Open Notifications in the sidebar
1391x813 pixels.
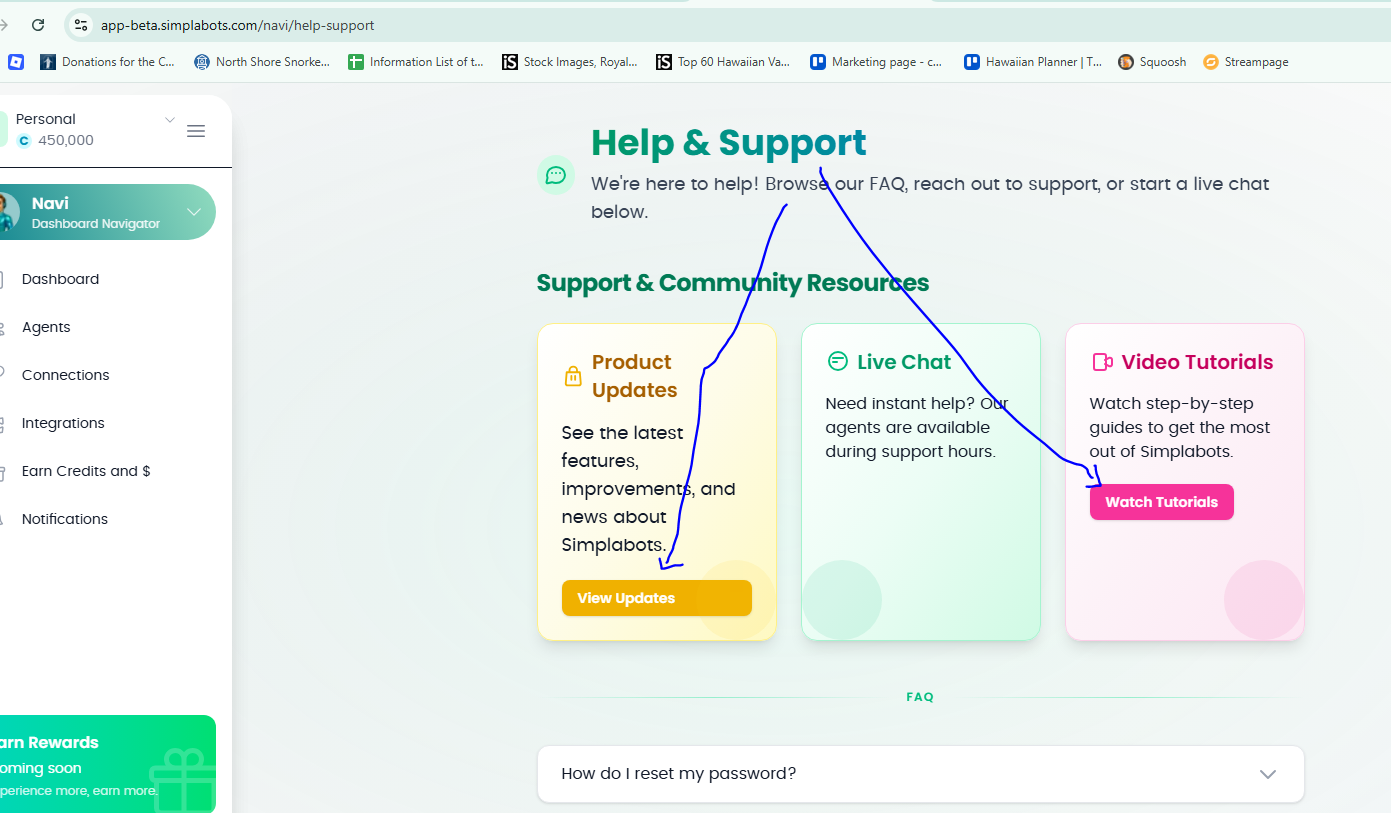click(x=65, y=519)
